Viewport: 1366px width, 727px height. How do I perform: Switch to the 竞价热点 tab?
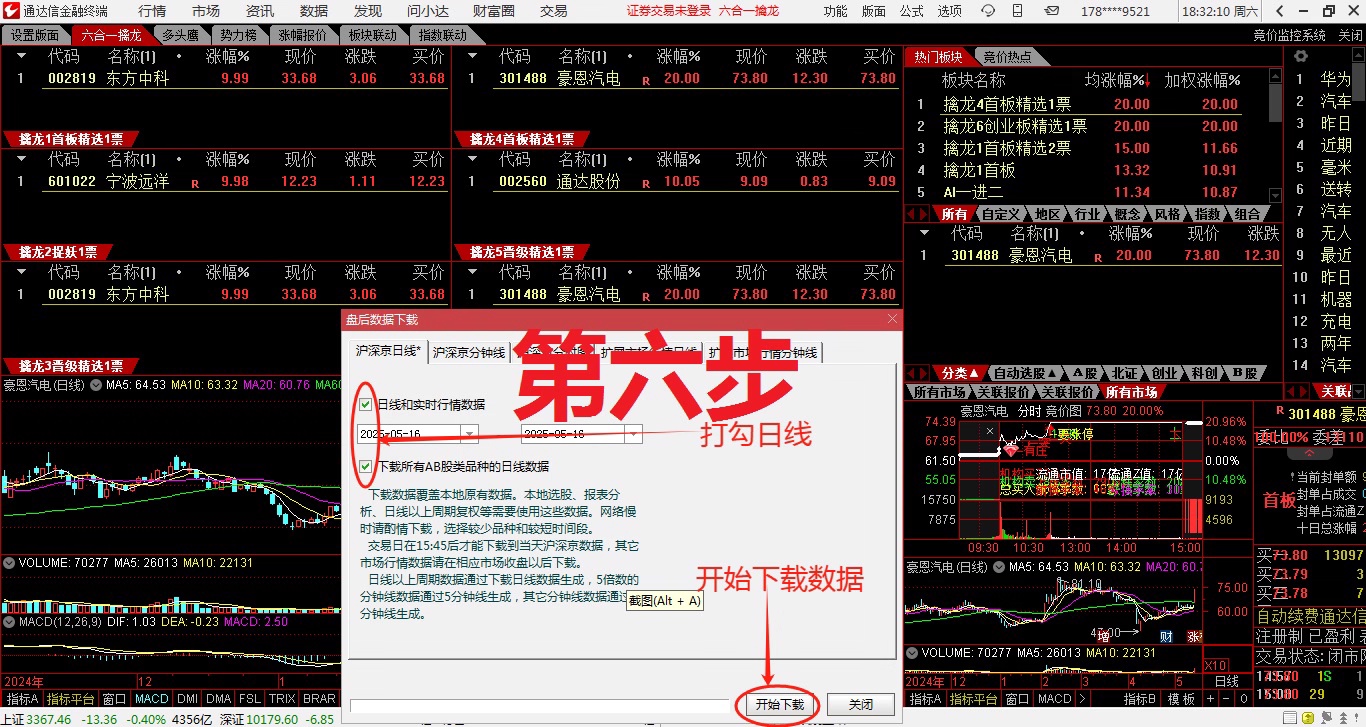[x=1007, y=56]
